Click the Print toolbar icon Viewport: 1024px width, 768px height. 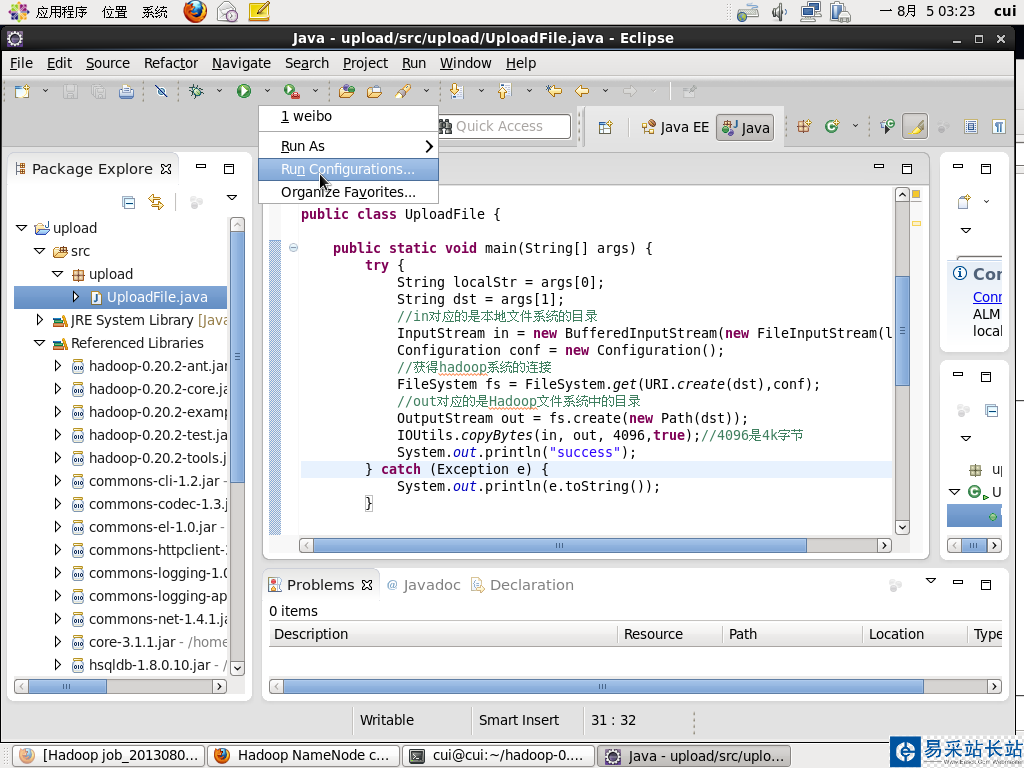[126, 91]
